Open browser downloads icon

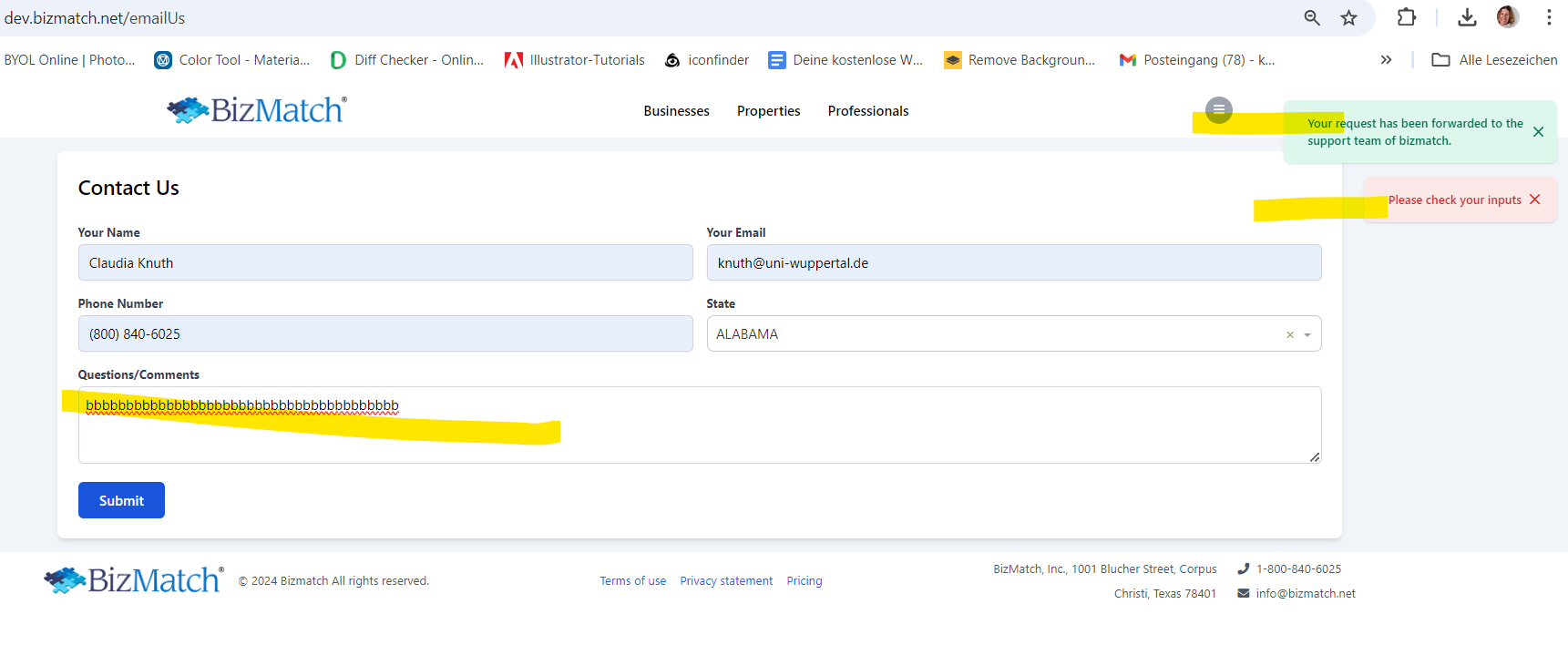tap(1467, 17)
